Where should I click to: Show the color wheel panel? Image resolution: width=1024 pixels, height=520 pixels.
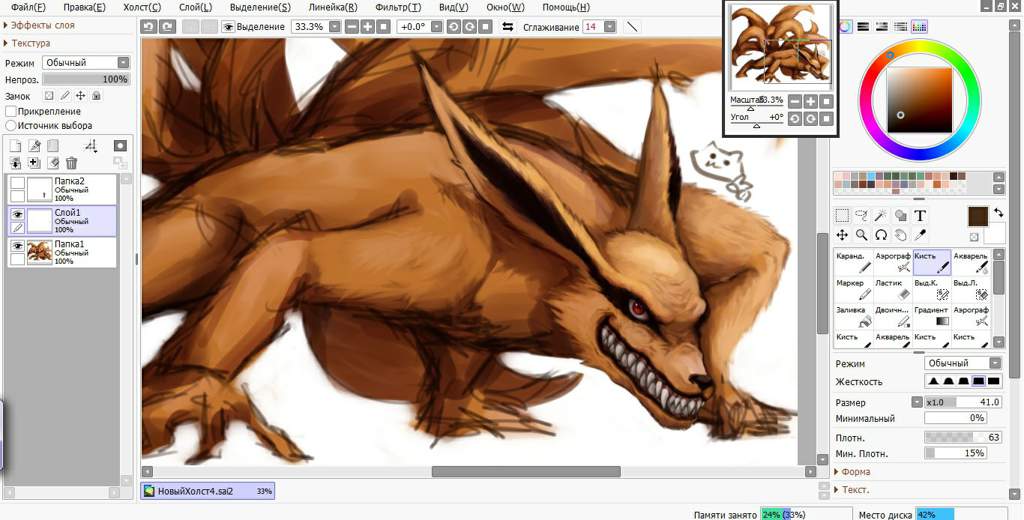point(845,27)
